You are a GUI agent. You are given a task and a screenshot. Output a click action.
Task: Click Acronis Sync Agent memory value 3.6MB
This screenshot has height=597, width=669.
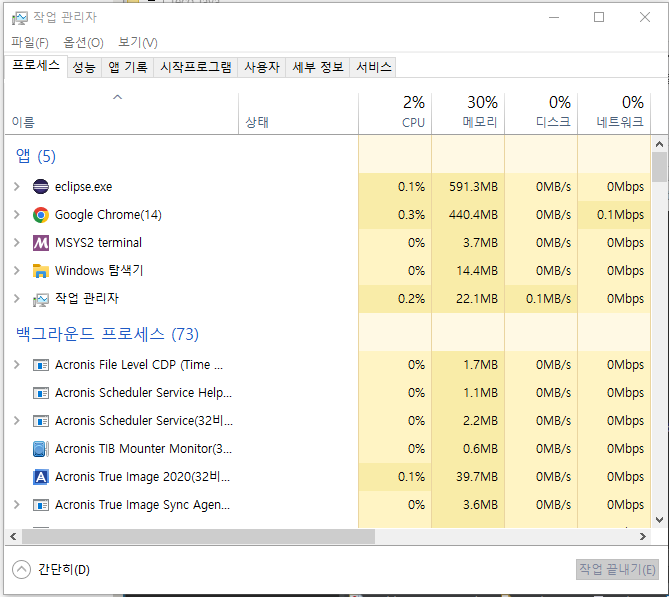480,505
